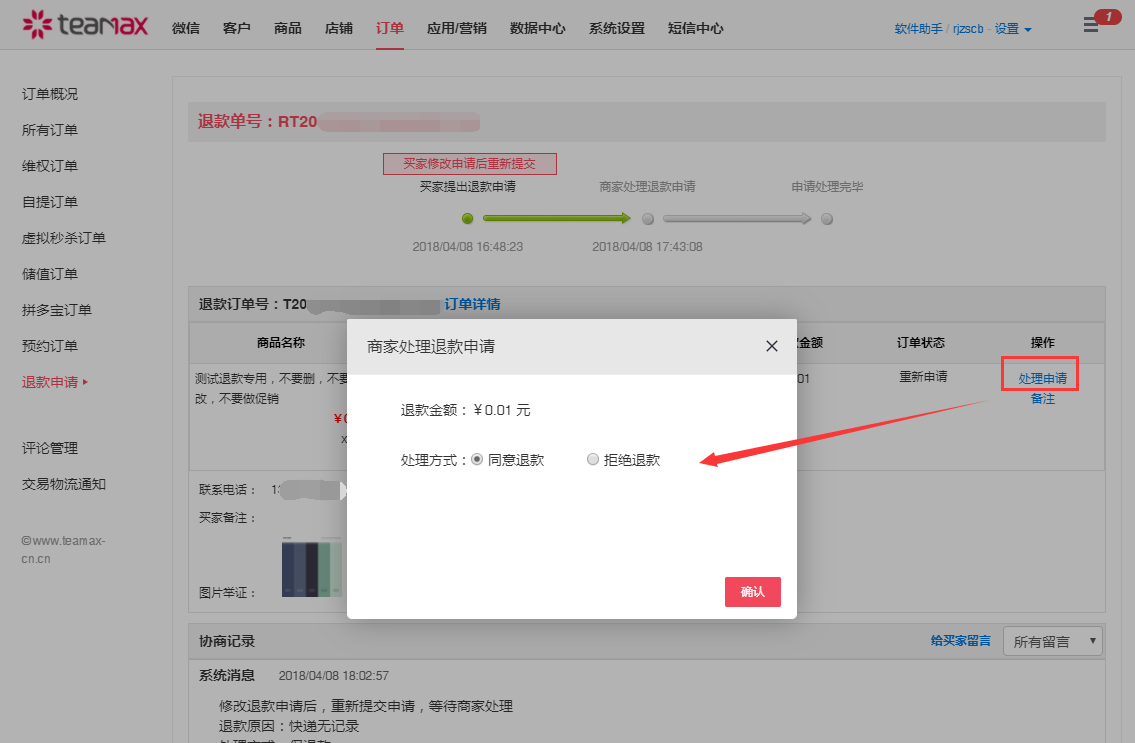Open the 设置 dropdown in the header
The image size is (1135, 743).
pyautogui.click(x=1013, y=29)
